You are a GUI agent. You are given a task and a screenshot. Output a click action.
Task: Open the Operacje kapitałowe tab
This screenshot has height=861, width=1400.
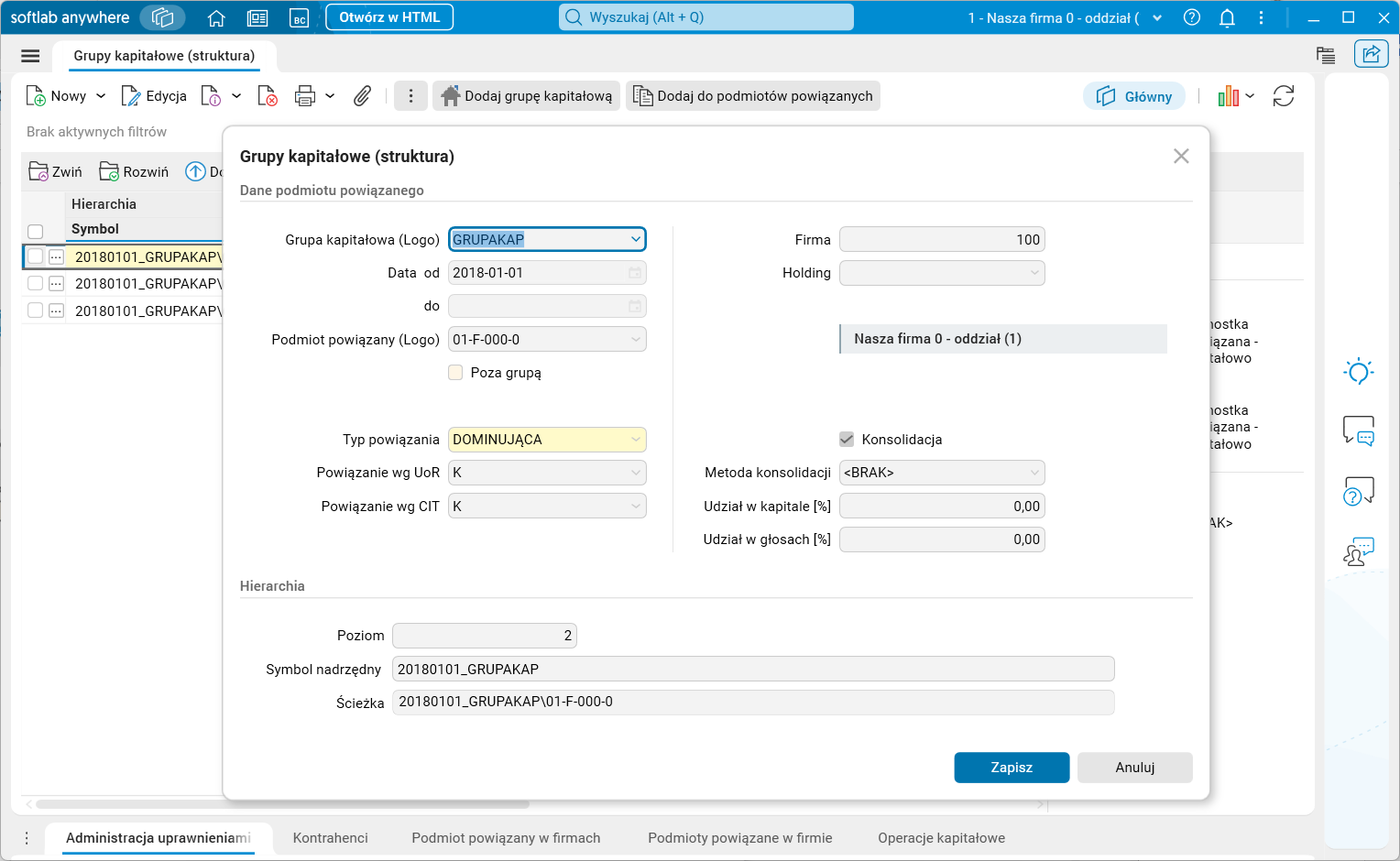941,838
